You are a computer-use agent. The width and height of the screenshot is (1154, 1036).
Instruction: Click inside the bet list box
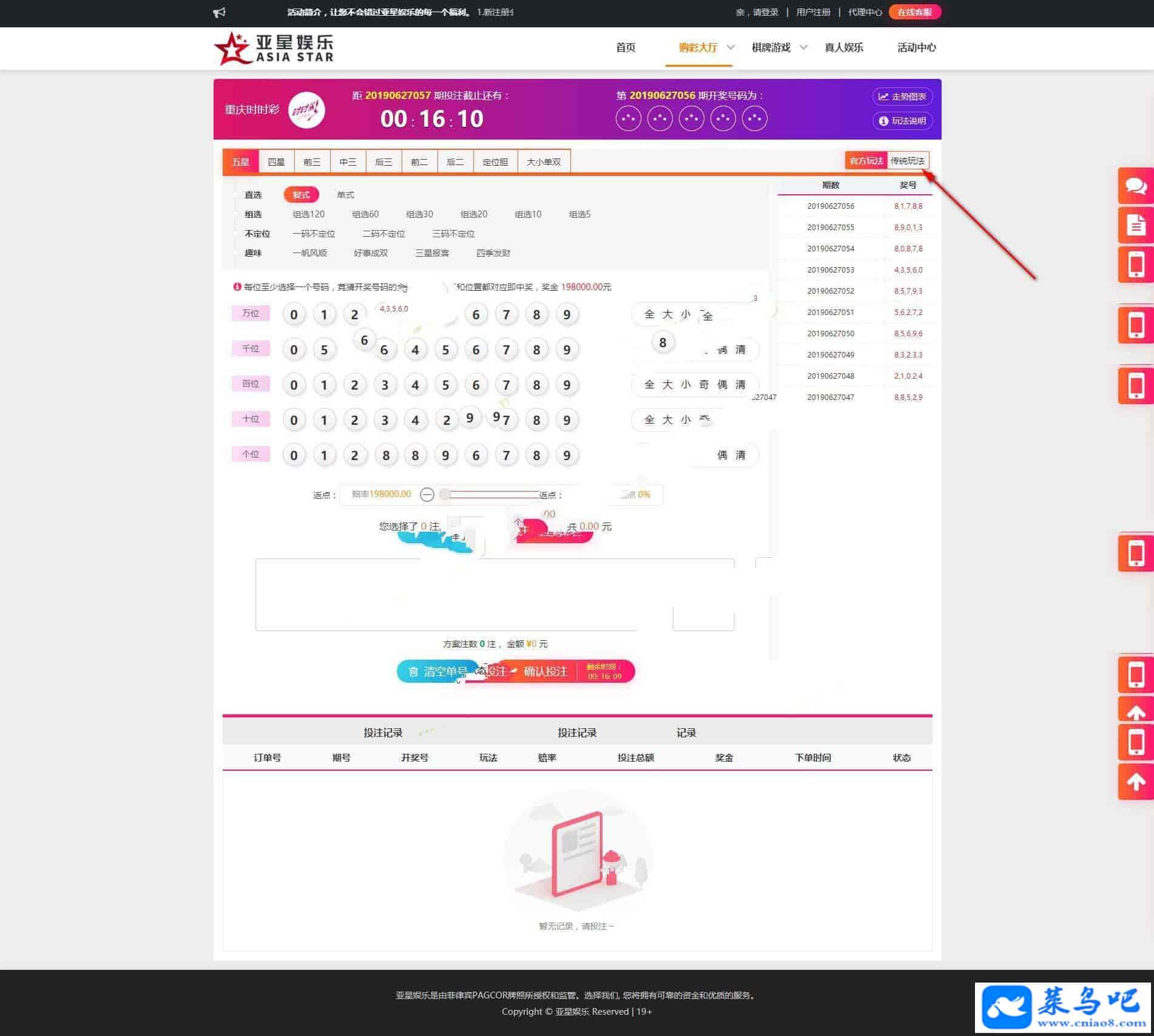pyautogui.click(x=494, y=595)
